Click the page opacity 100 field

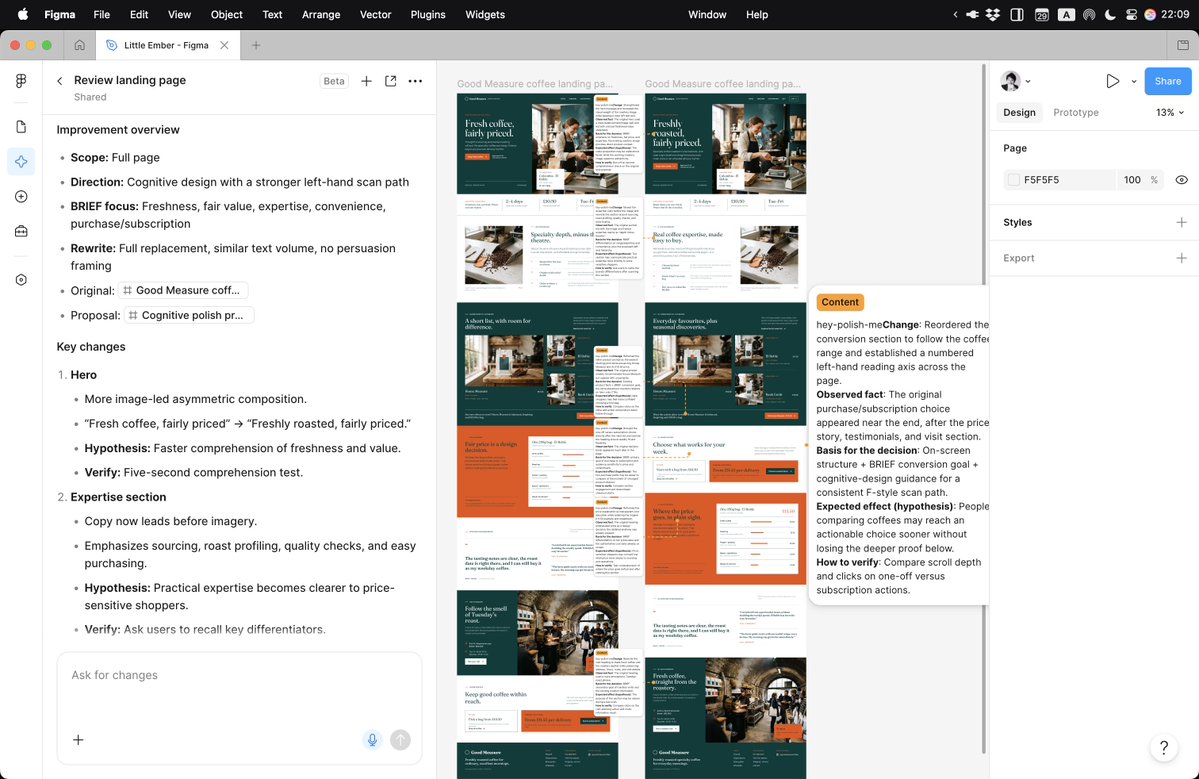[x=1132, y=180]
